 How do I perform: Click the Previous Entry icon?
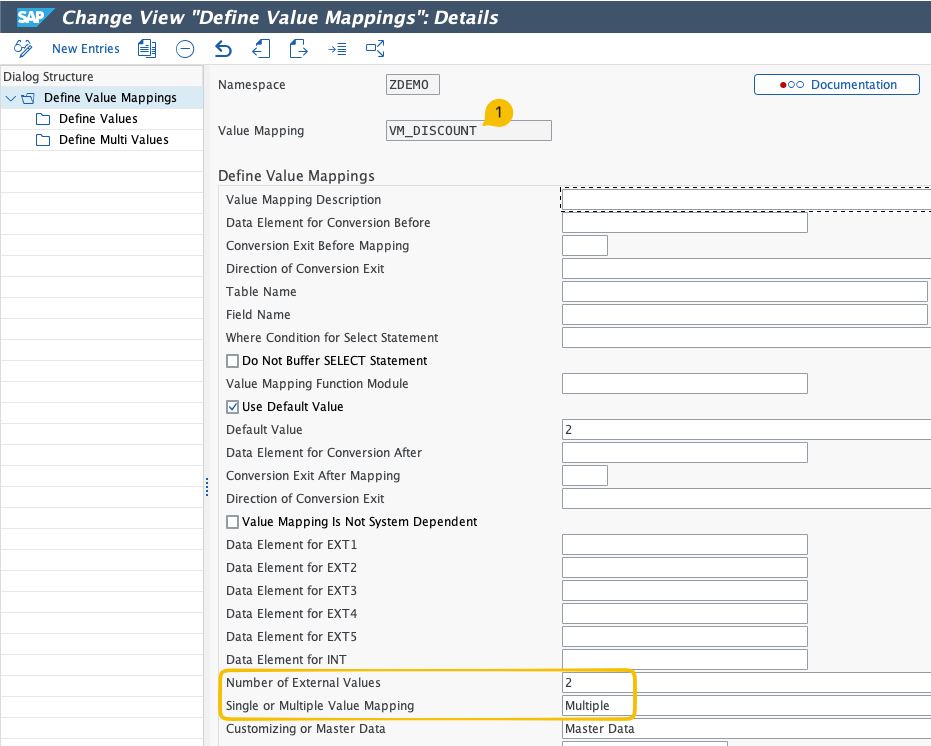(261, 49)
